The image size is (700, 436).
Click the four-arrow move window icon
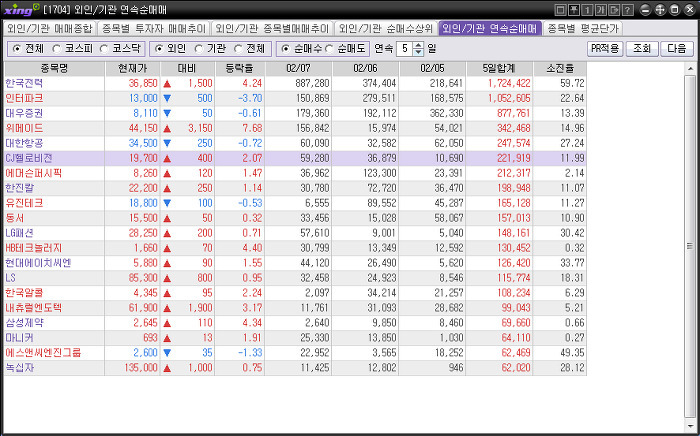(660, 10)
